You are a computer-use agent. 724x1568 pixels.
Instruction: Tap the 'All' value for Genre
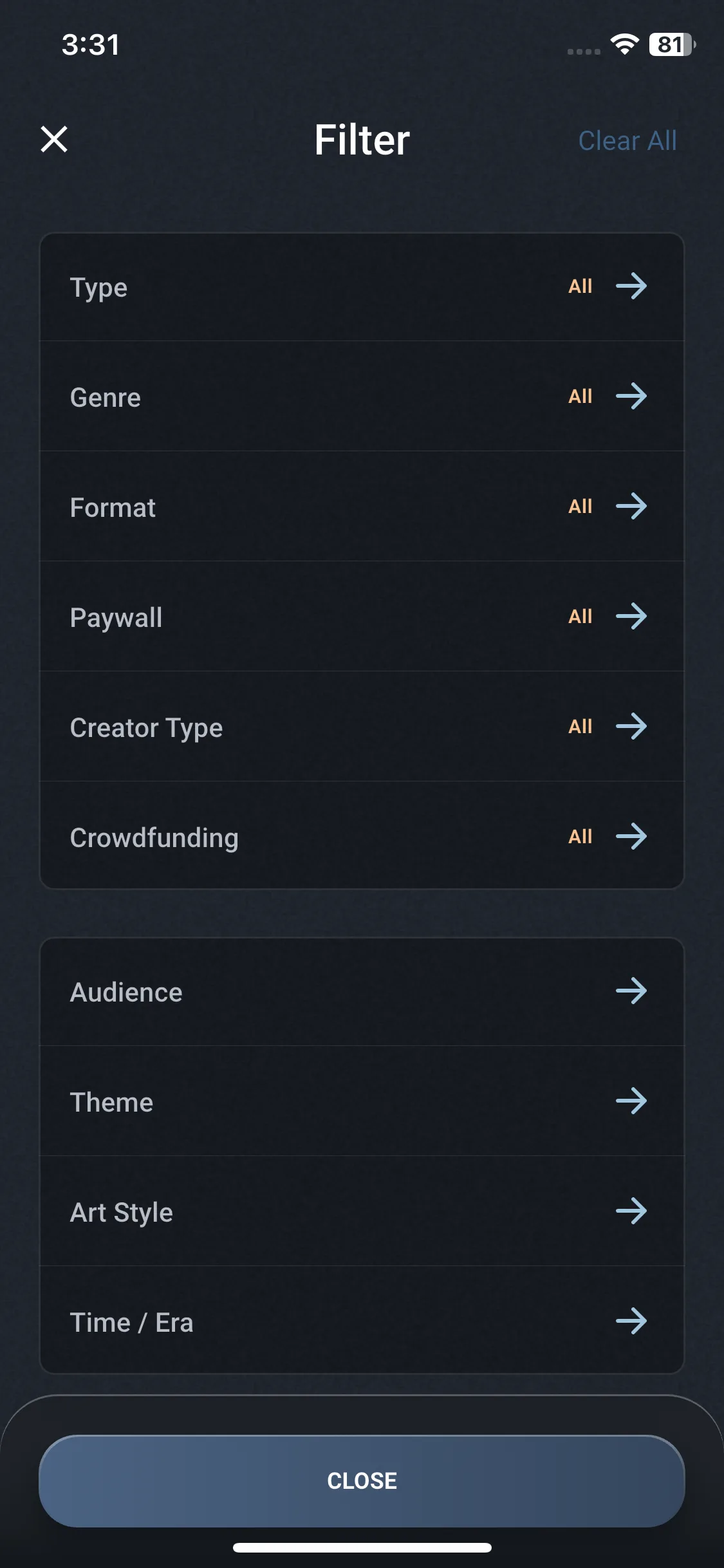580,397
